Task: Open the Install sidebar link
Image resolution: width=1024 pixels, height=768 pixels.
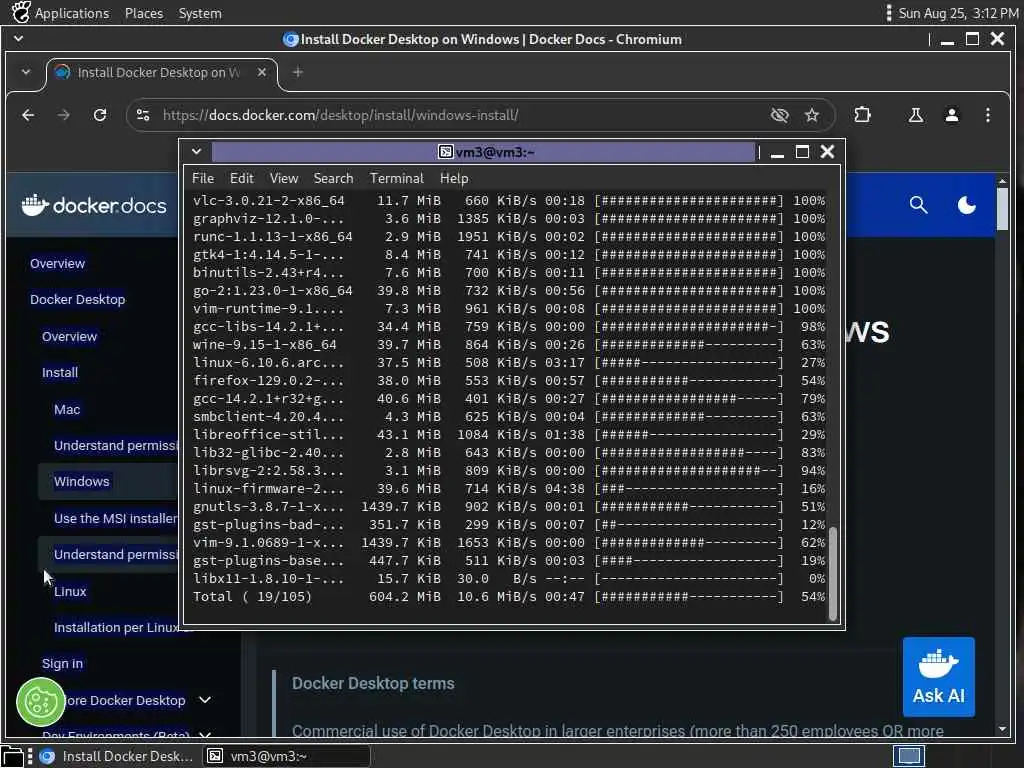Action: pyautogui.click(x=59, y=372)
